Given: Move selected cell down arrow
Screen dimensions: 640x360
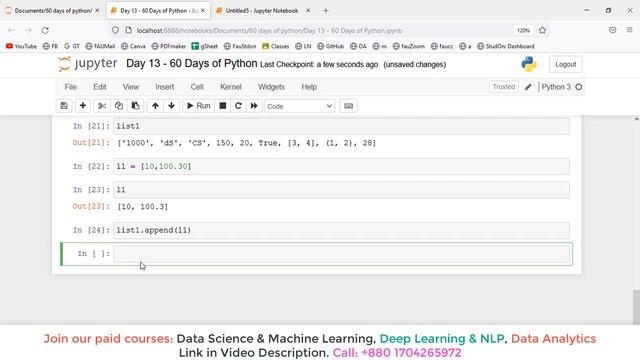Looking at the screenshot, I should pyautogui.click(x=171, y=106).
